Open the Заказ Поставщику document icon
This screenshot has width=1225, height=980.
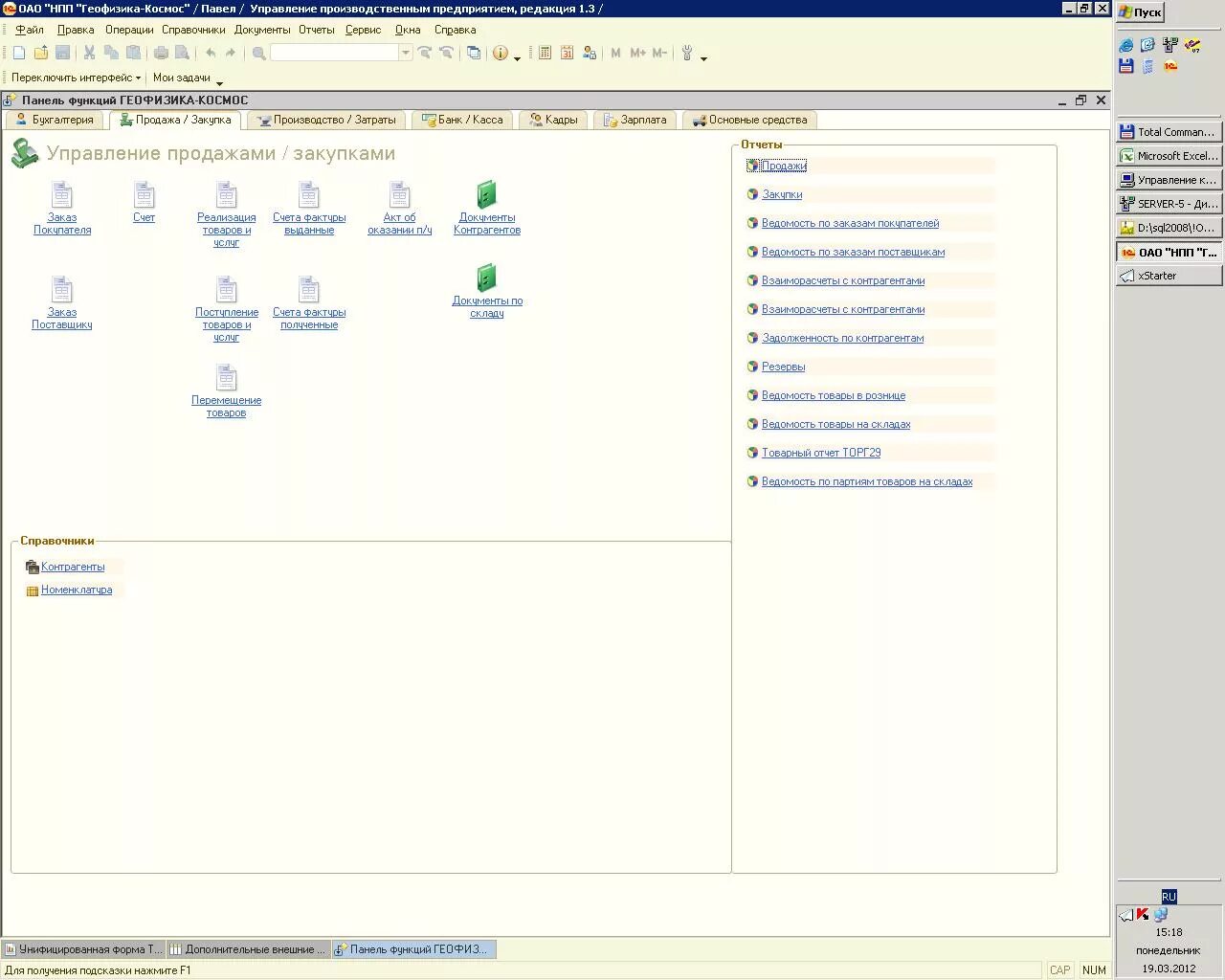tap(61, 290)
